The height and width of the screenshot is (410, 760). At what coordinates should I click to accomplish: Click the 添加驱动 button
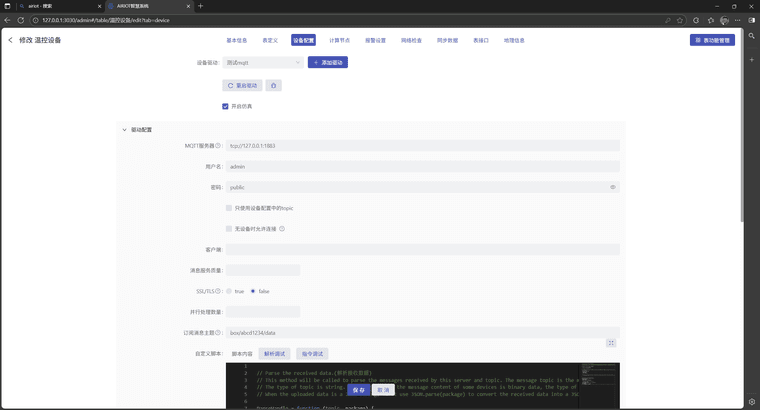pos(328,63)
